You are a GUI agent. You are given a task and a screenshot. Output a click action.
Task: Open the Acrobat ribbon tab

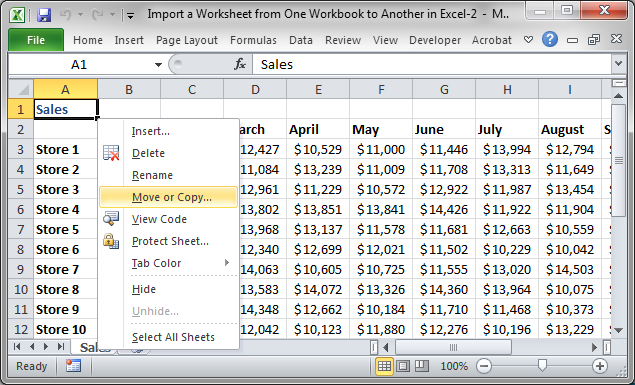click(x=492, y=40)
